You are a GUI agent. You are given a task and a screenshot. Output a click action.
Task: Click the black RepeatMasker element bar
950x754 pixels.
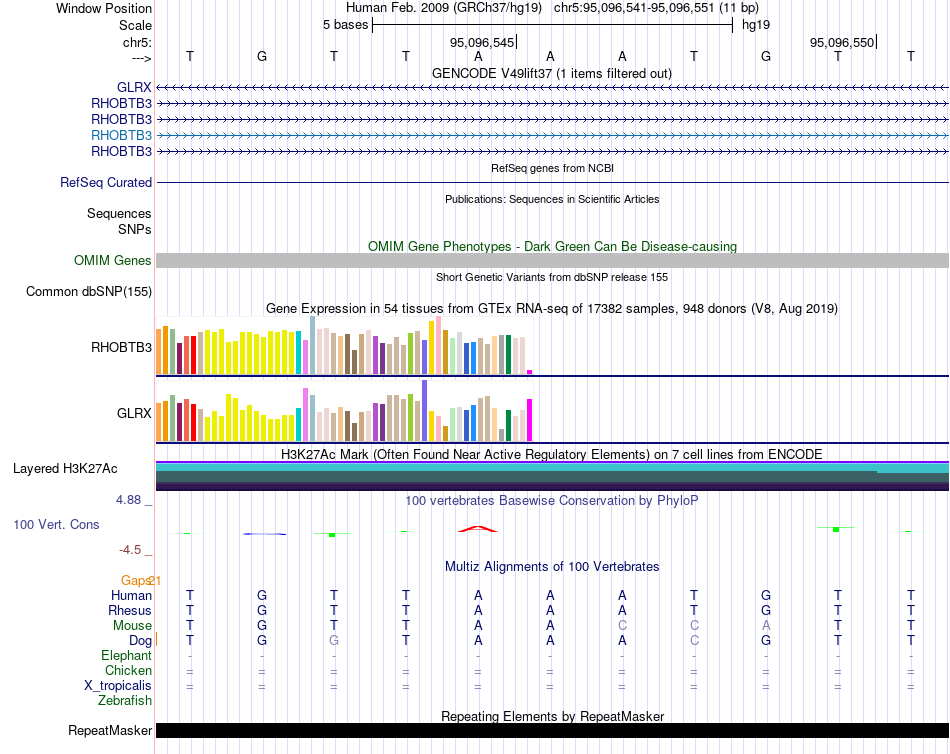pyautogui.click(x=551, y=731)
